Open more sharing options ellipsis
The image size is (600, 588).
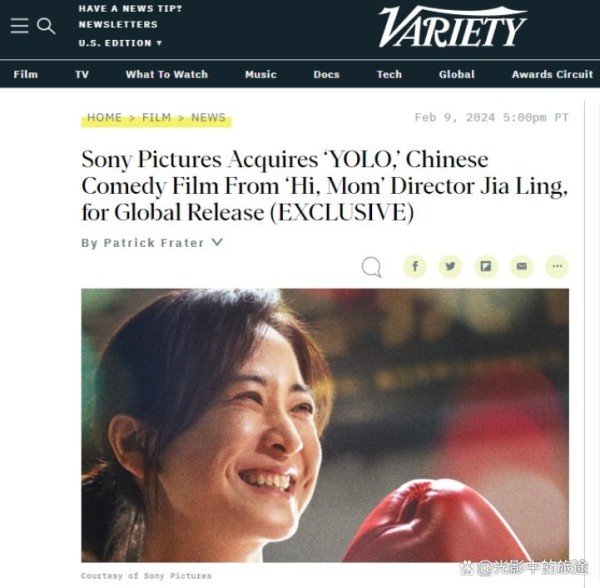557,266
